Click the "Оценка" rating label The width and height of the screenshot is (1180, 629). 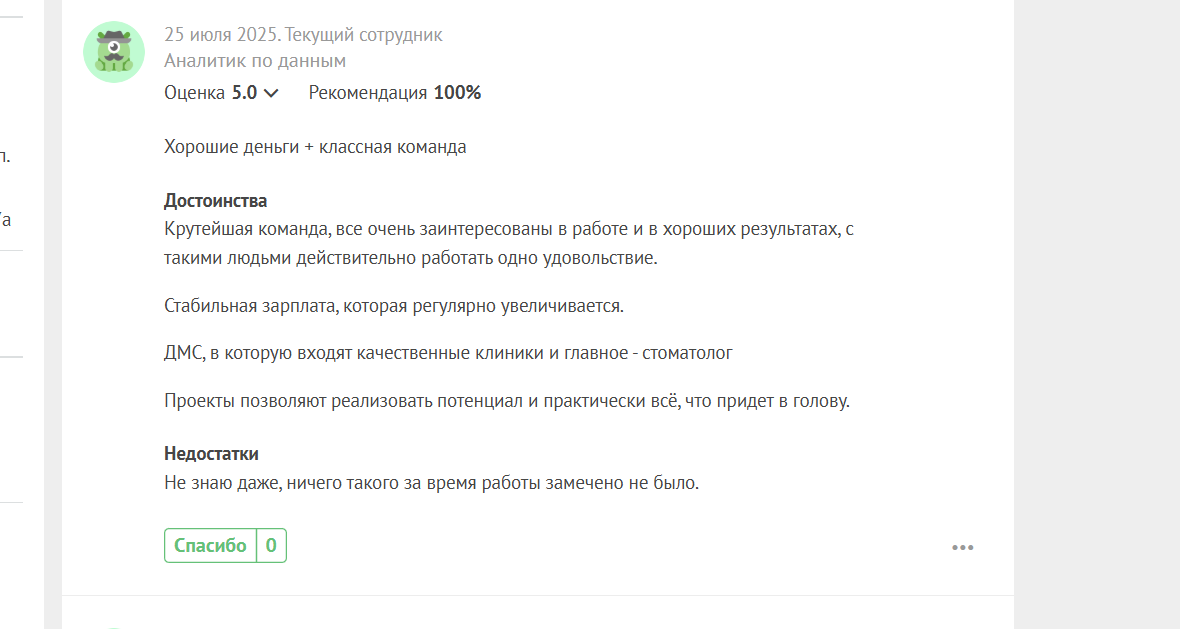coord(195,93)
